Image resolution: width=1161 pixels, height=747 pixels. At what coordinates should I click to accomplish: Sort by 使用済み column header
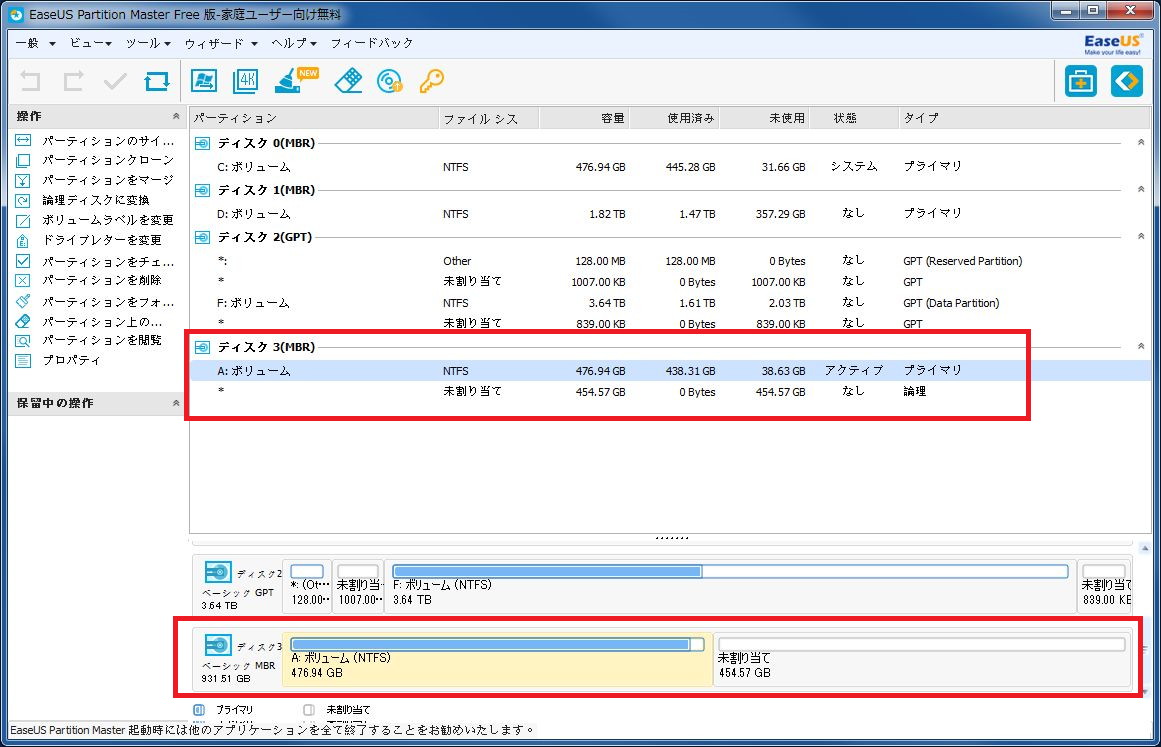(675, 118)
